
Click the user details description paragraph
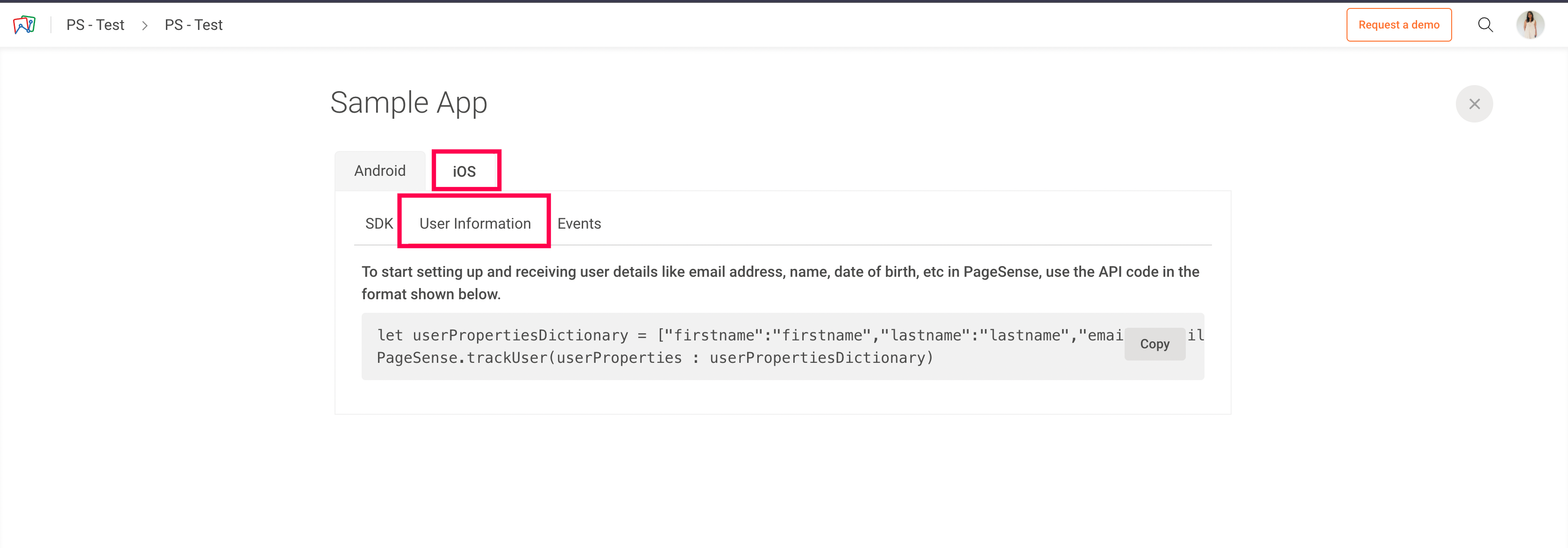pos(780,282)
